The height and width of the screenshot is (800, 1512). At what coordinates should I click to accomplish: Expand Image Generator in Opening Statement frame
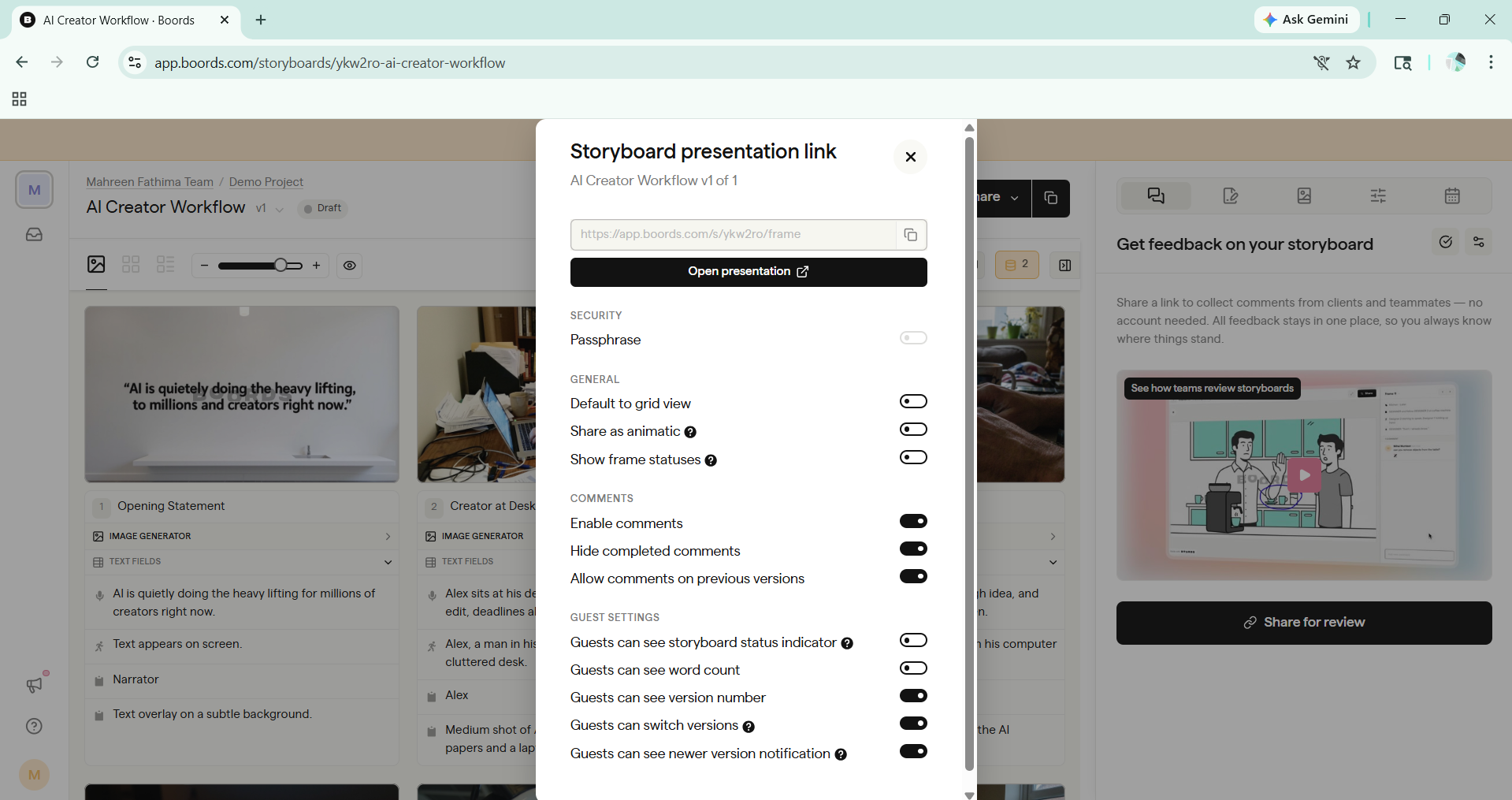click(242, 536)
